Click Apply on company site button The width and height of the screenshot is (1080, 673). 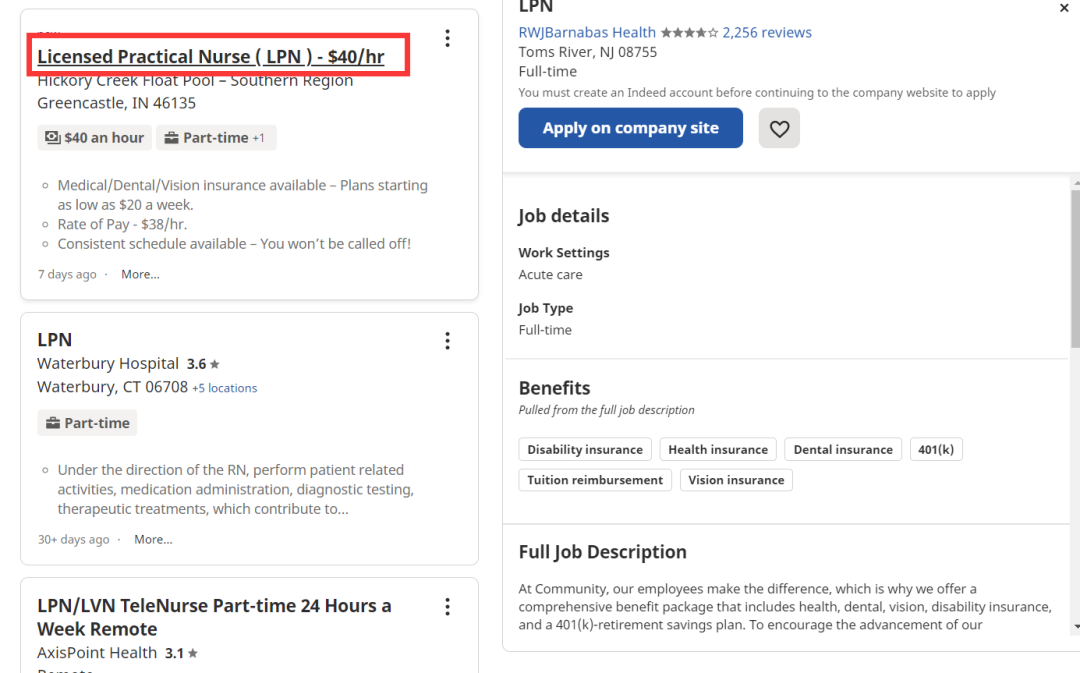[630, 128]
